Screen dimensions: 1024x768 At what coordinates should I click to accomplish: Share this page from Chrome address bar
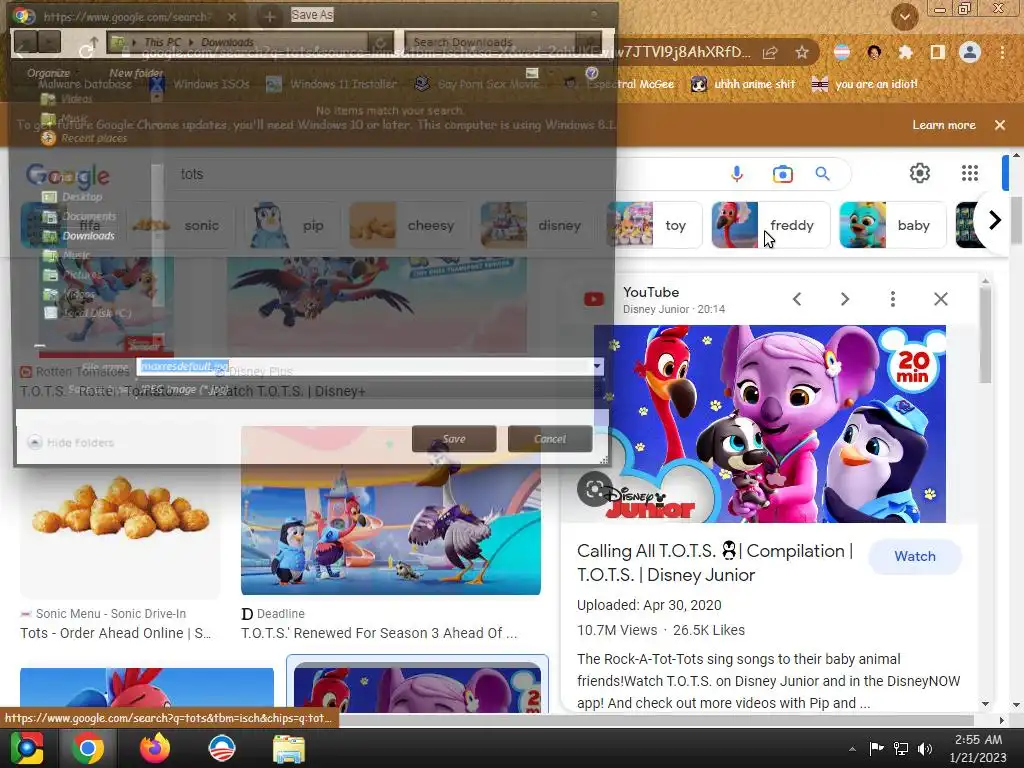click(x=770, y=52)
